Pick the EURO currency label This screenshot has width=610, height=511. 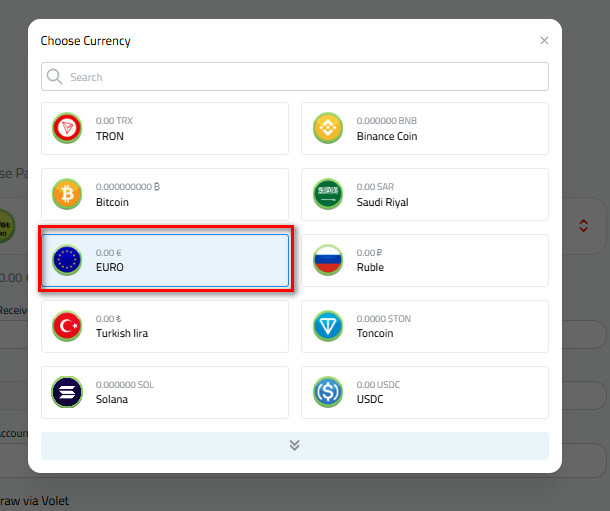pyautogui.click(x=110, y=267)
